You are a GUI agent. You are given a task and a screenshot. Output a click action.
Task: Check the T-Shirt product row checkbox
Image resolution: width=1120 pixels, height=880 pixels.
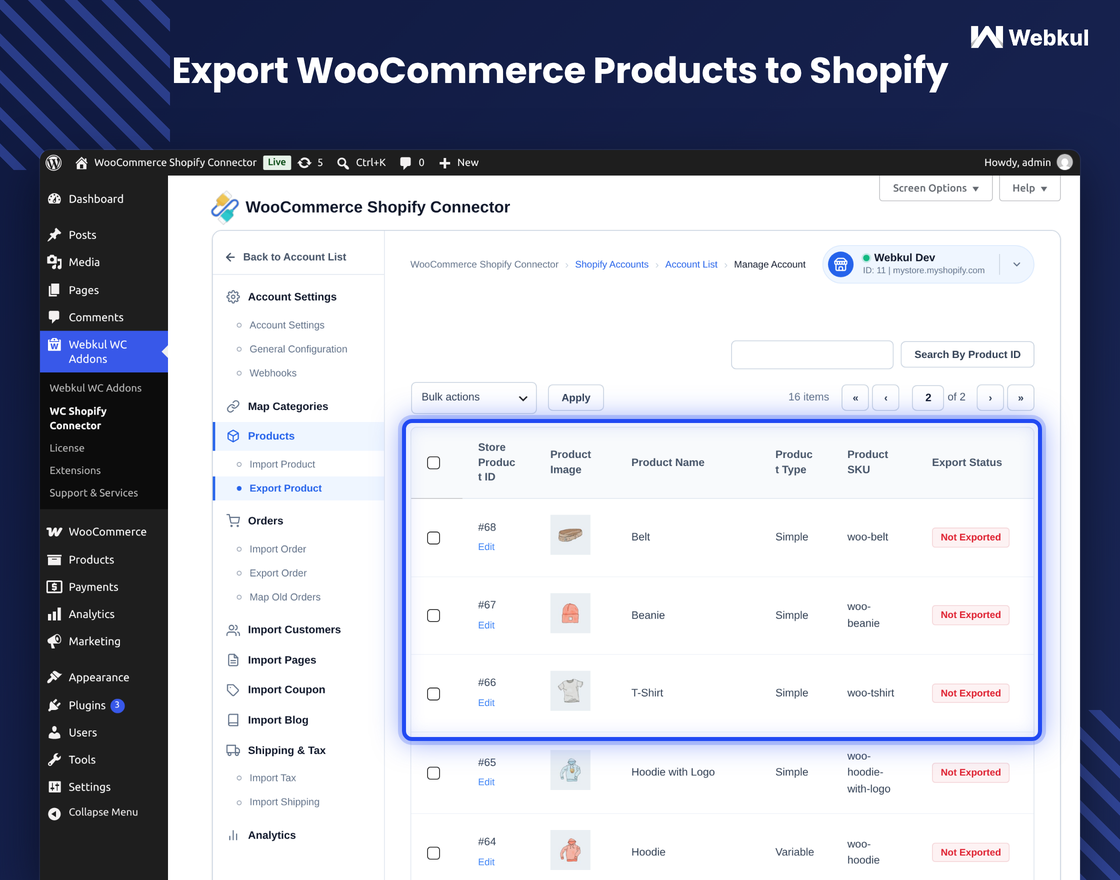434,694
